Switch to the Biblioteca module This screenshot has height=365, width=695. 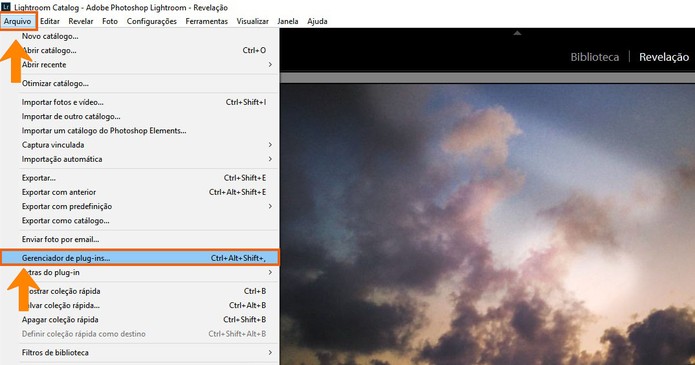pos(594,57)
